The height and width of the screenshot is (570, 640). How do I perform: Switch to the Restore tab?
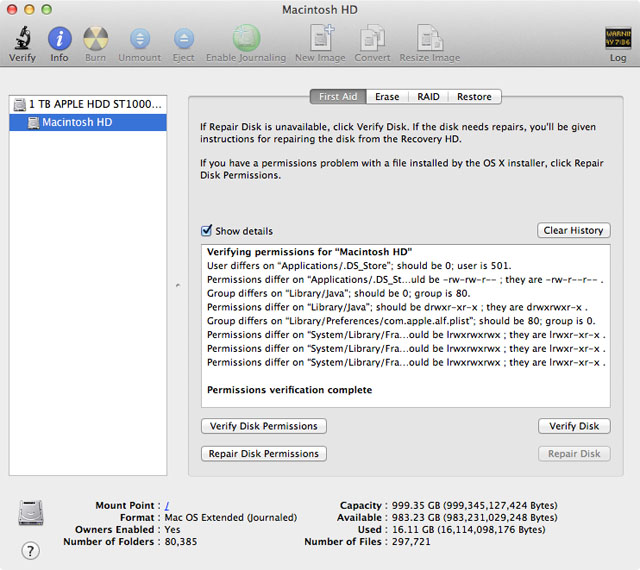point(474,97)
